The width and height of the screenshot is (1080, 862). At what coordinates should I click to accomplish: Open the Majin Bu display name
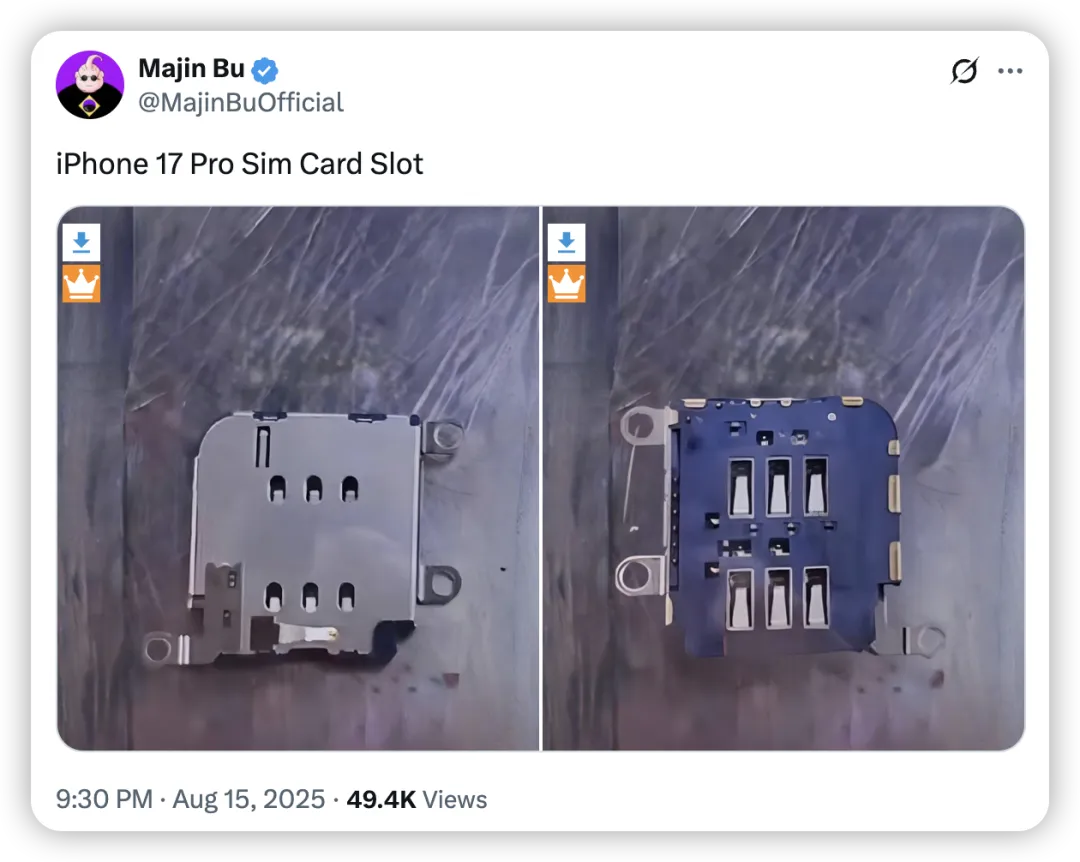pyautogui.click(x=191, y=68)
